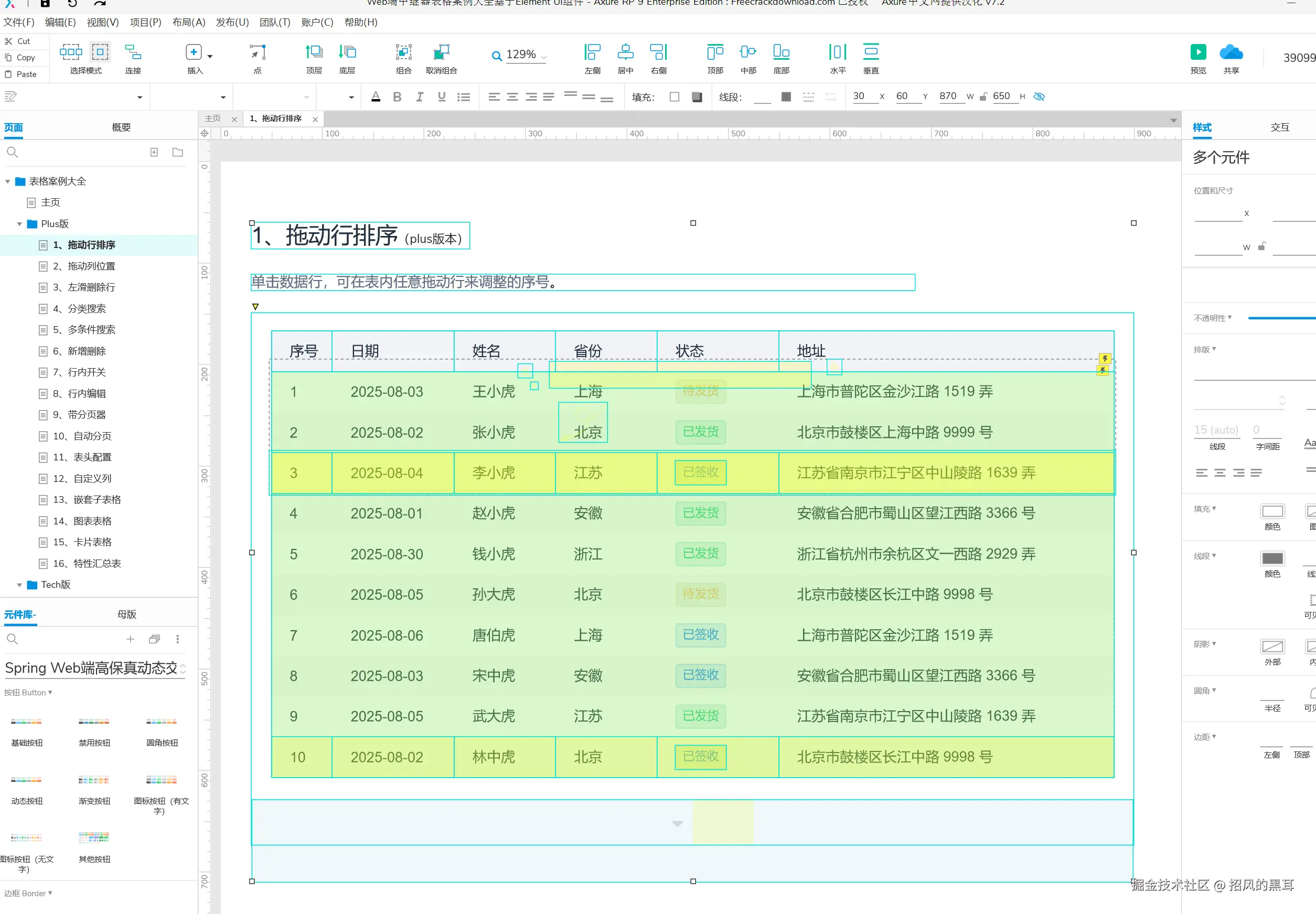The height and width of the screenshot is (914, 1316).
Task: Align selected widgets left using 左侧
Action: pyautogui.click(x=592, y=55)
